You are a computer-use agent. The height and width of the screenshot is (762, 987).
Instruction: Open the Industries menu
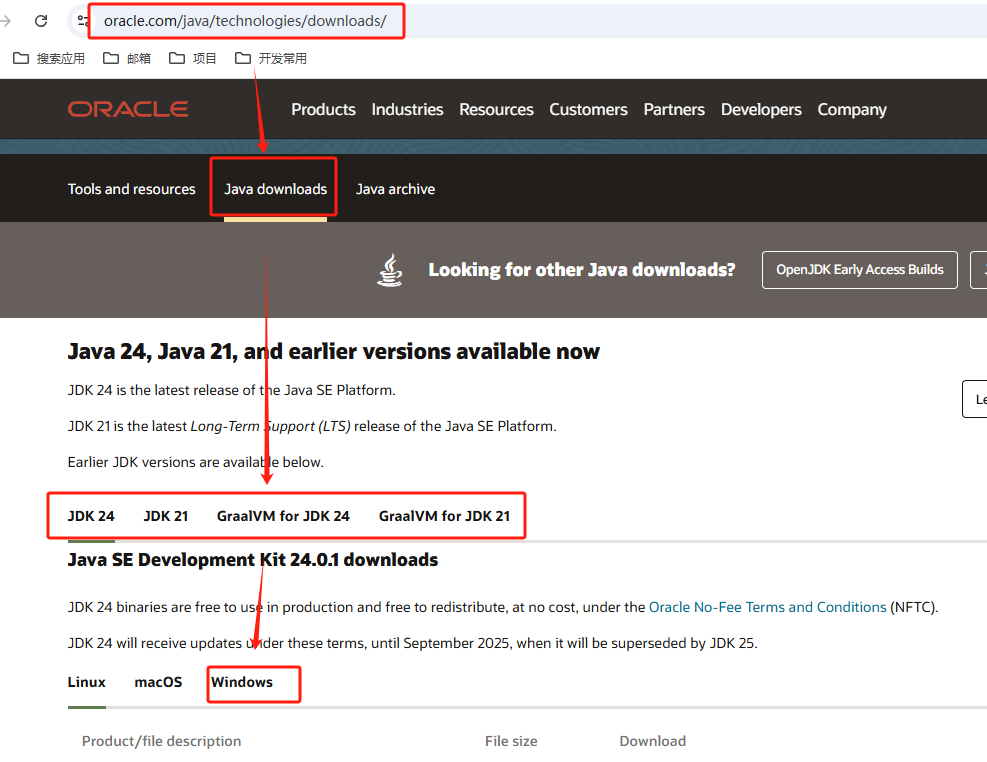point(407,109)
